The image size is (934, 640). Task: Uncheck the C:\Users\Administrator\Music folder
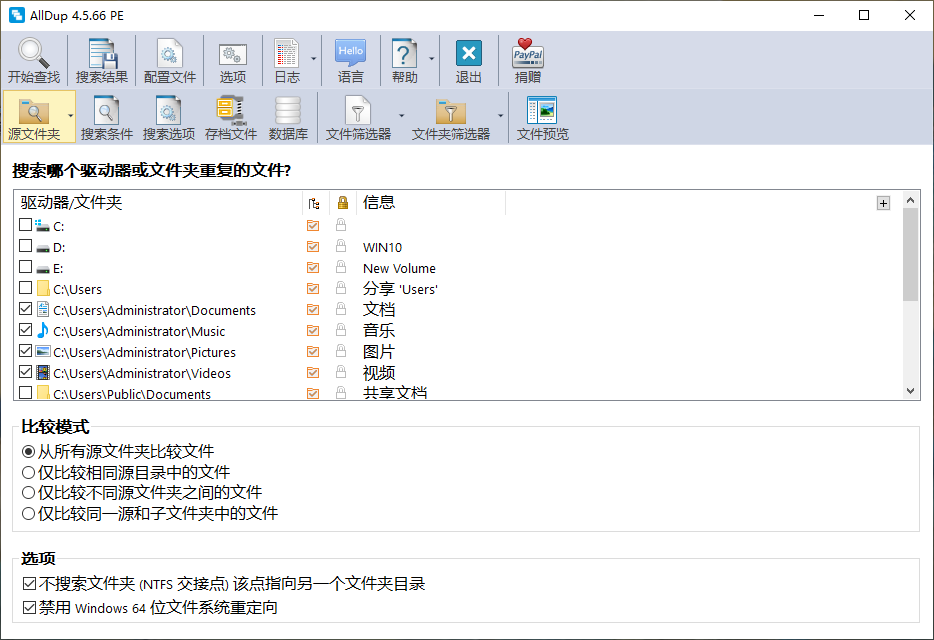(x=27, y=330)
